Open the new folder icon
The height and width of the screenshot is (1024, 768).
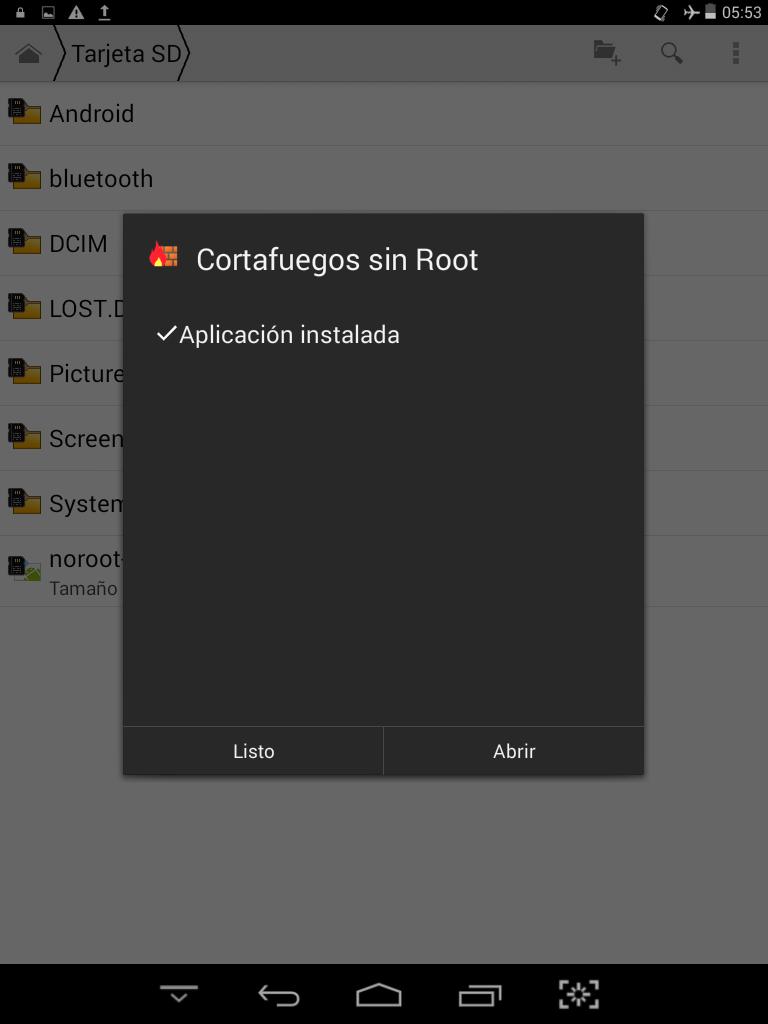(x=607, y=53)
